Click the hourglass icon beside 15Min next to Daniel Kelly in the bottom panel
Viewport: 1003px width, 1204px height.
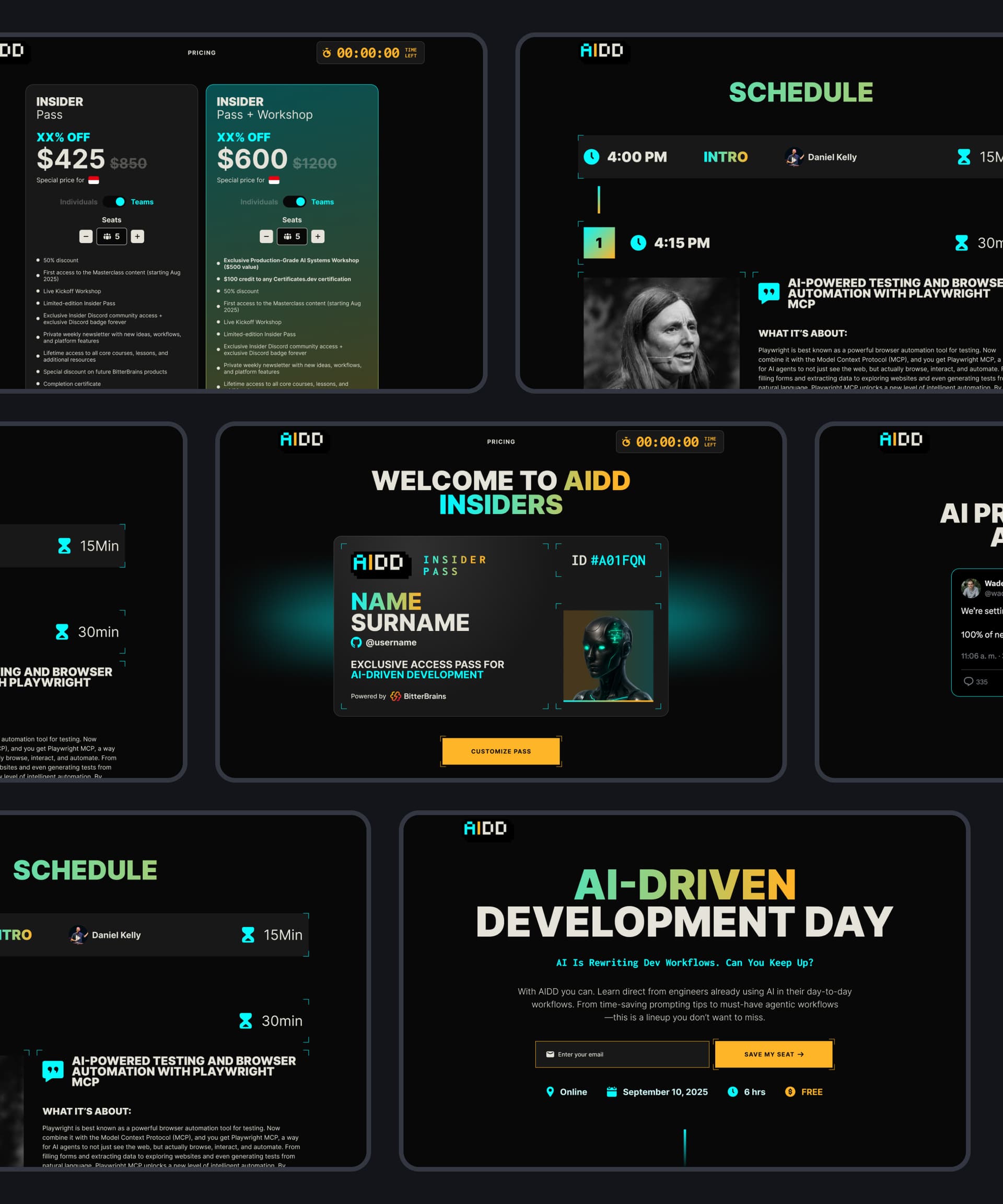(248, 934)
